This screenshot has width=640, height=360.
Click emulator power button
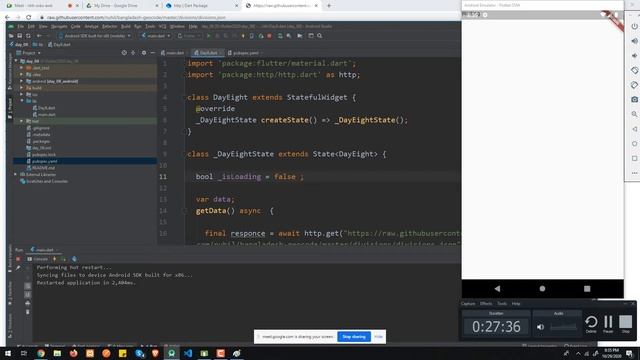pos(634,27)
